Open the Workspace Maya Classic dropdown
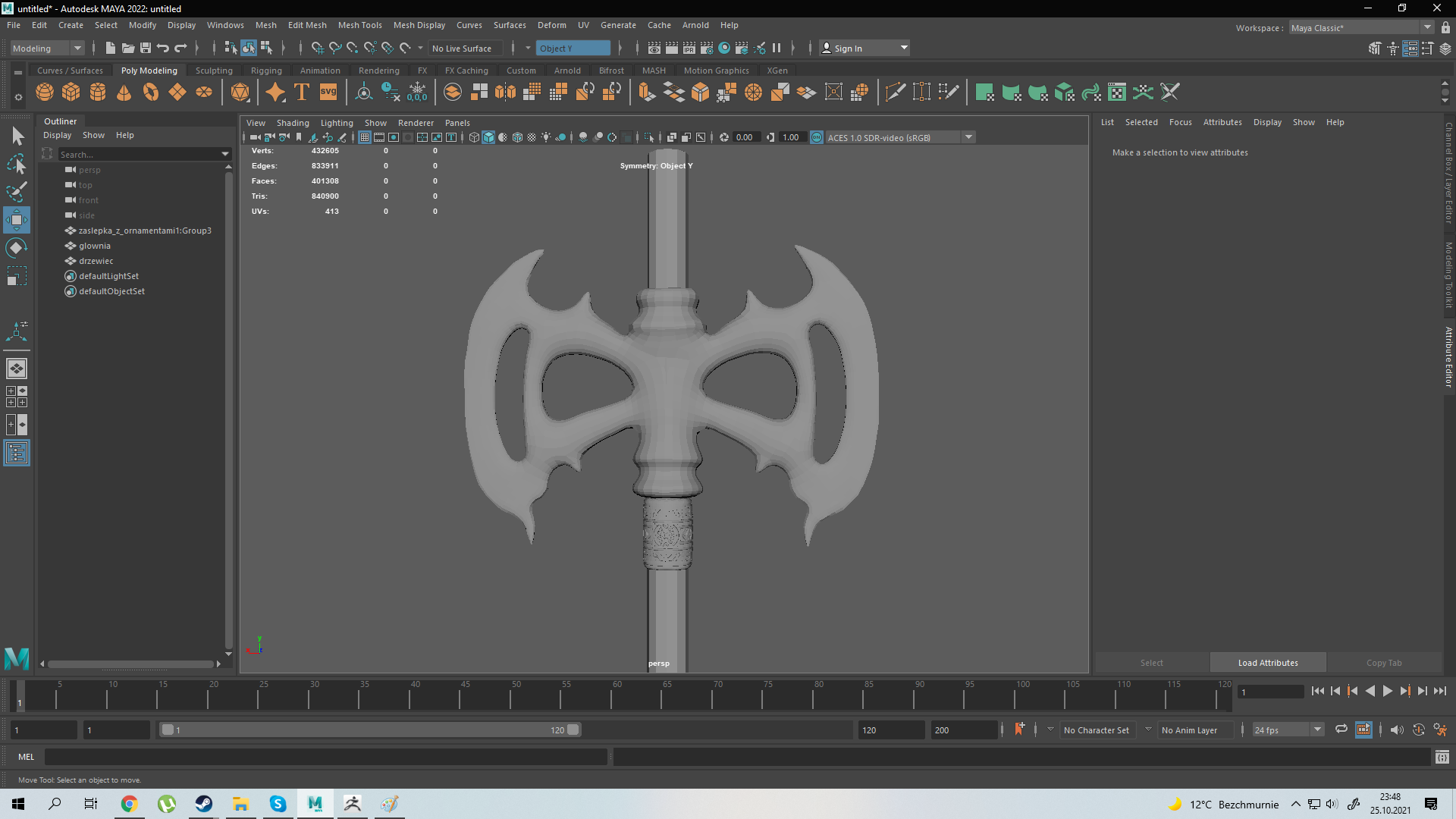The height and width of the screenshot is (819, 1456). pos(1361,27)
